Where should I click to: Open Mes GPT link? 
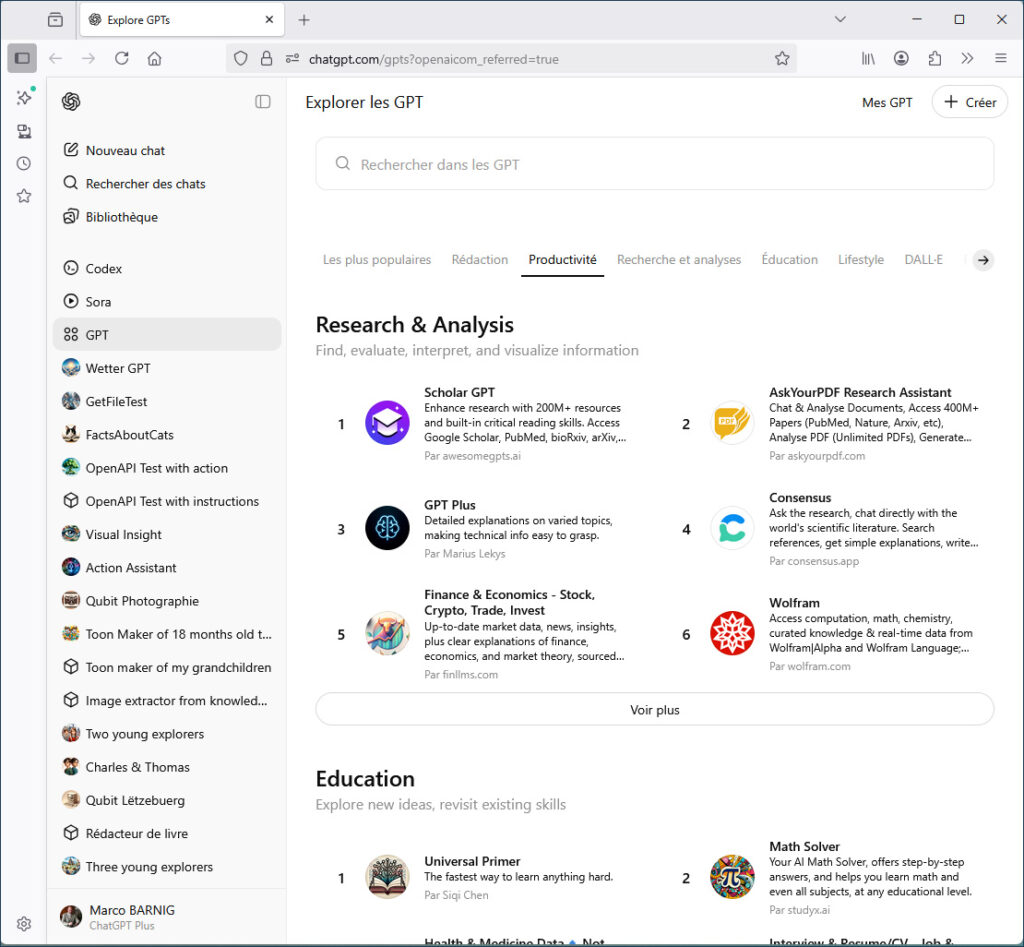point(887,102)
